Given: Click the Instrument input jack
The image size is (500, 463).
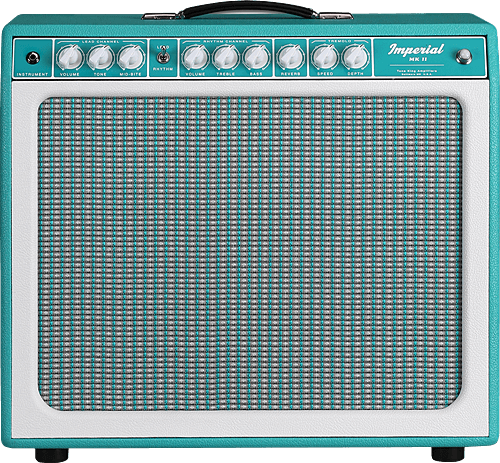Looking at the screenshot, I should pos(33,58).
